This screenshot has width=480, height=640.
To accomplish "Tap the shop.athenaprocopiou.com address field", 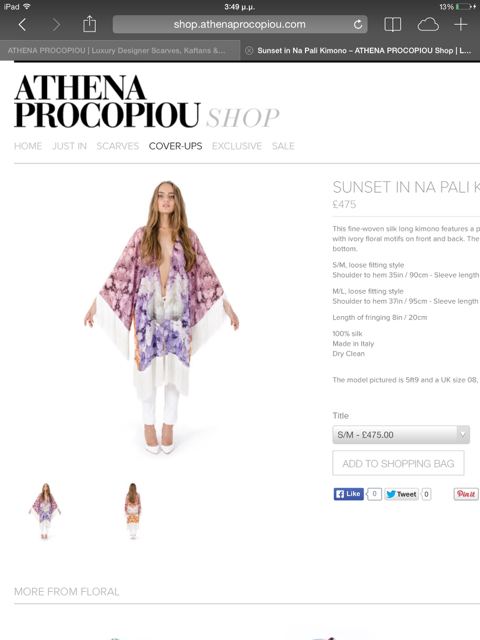I will pyautogui.click(x=240, y=24).
